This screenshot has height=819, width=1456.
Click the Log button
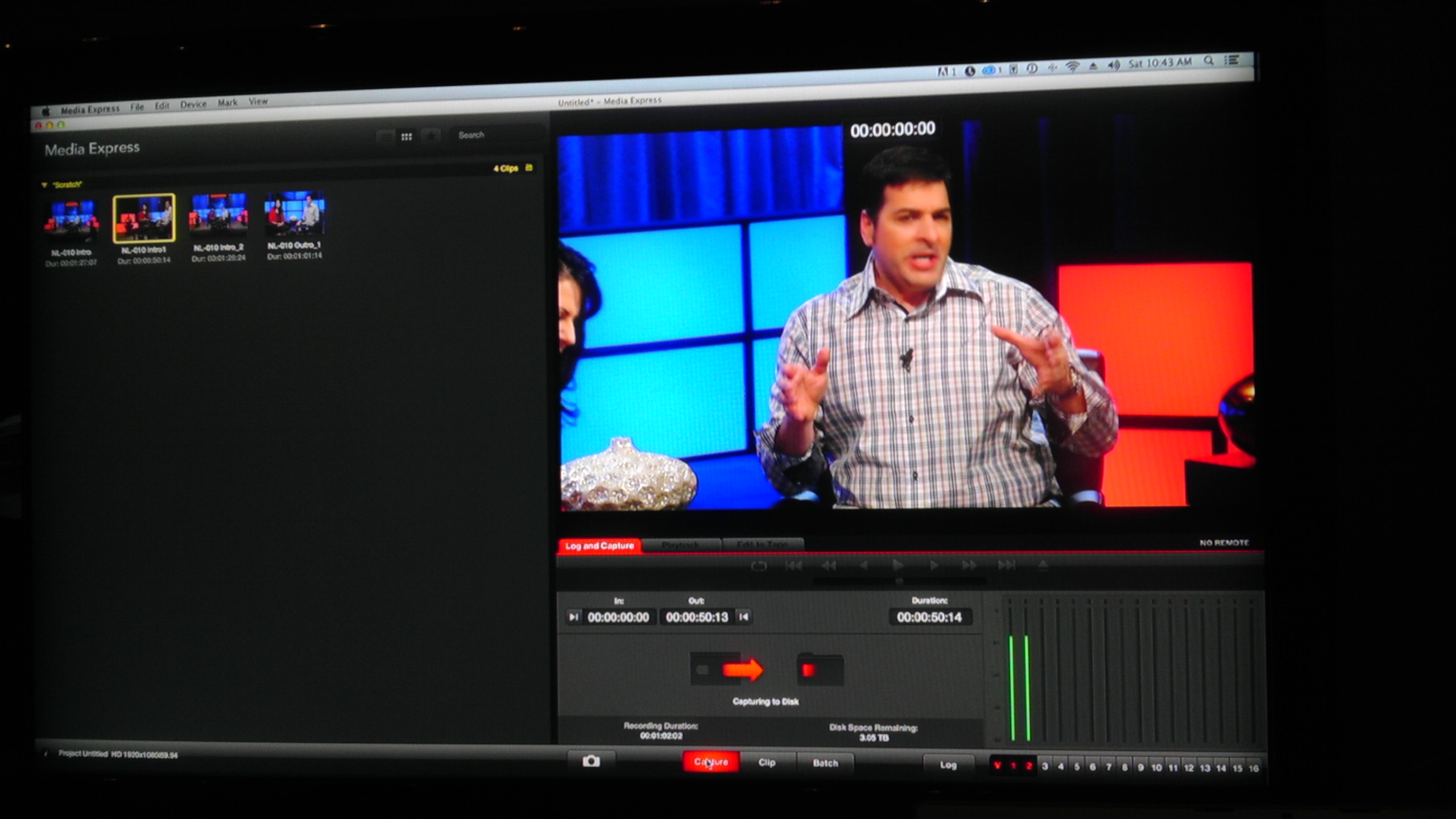tap(948, 765)
